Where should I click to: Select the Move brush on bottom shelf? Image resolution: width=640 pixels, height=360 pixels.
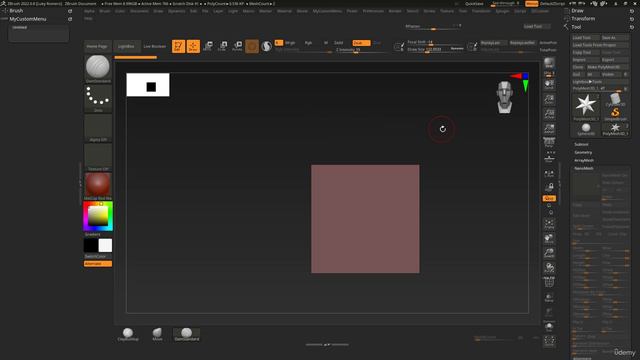[157, 334]
